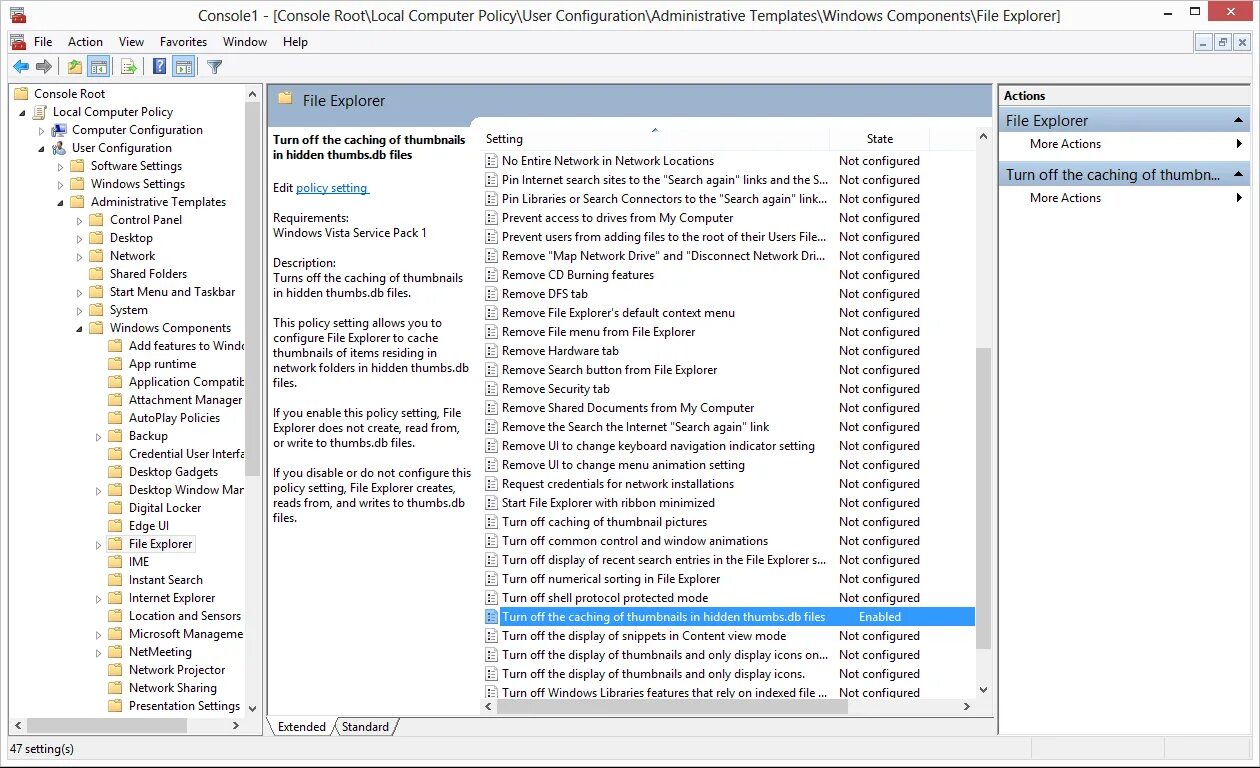Viewport: 1260px width, 768px height.
Task: Select Turn off numerical sorting in File Explorer
Action: [611, 579]
